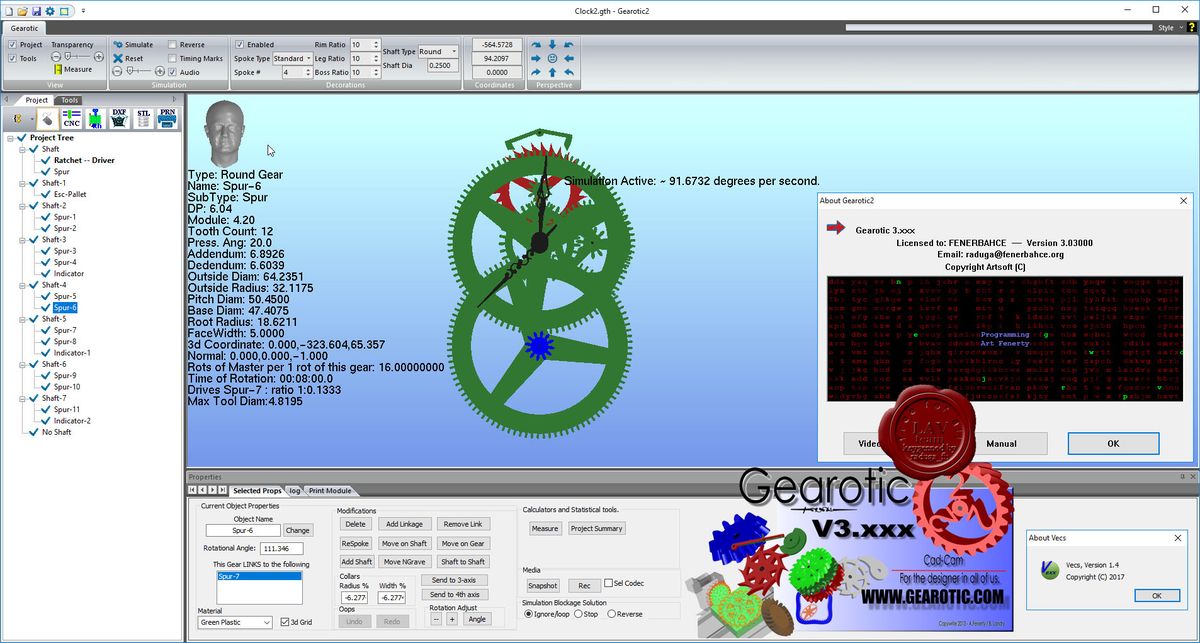This screenshot has width=1200, height=643.
Task: Select Esc-Pallet in the project tree
Action: [70, 194]
